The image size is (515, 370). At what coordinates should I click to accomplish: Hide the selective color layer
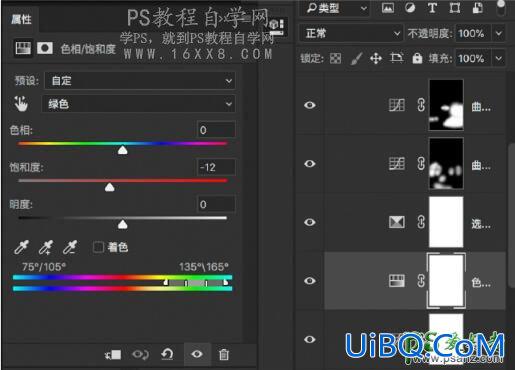310,222
